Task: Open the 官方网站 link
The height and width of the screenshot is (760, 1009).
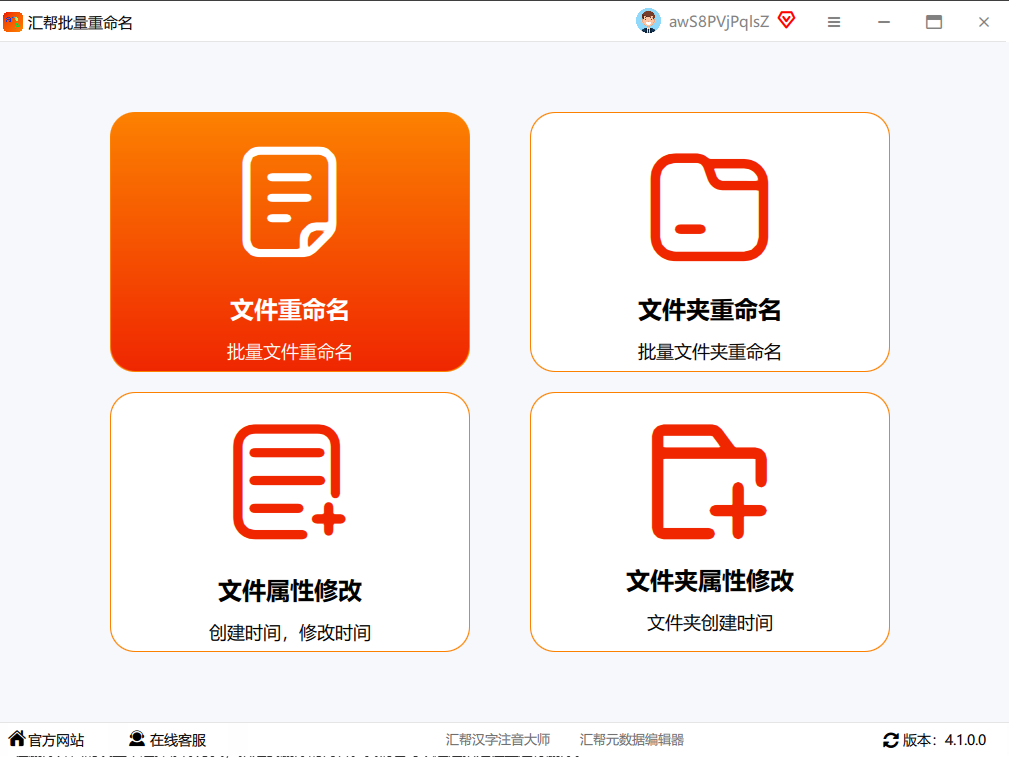Action: [x=56, y=740]
